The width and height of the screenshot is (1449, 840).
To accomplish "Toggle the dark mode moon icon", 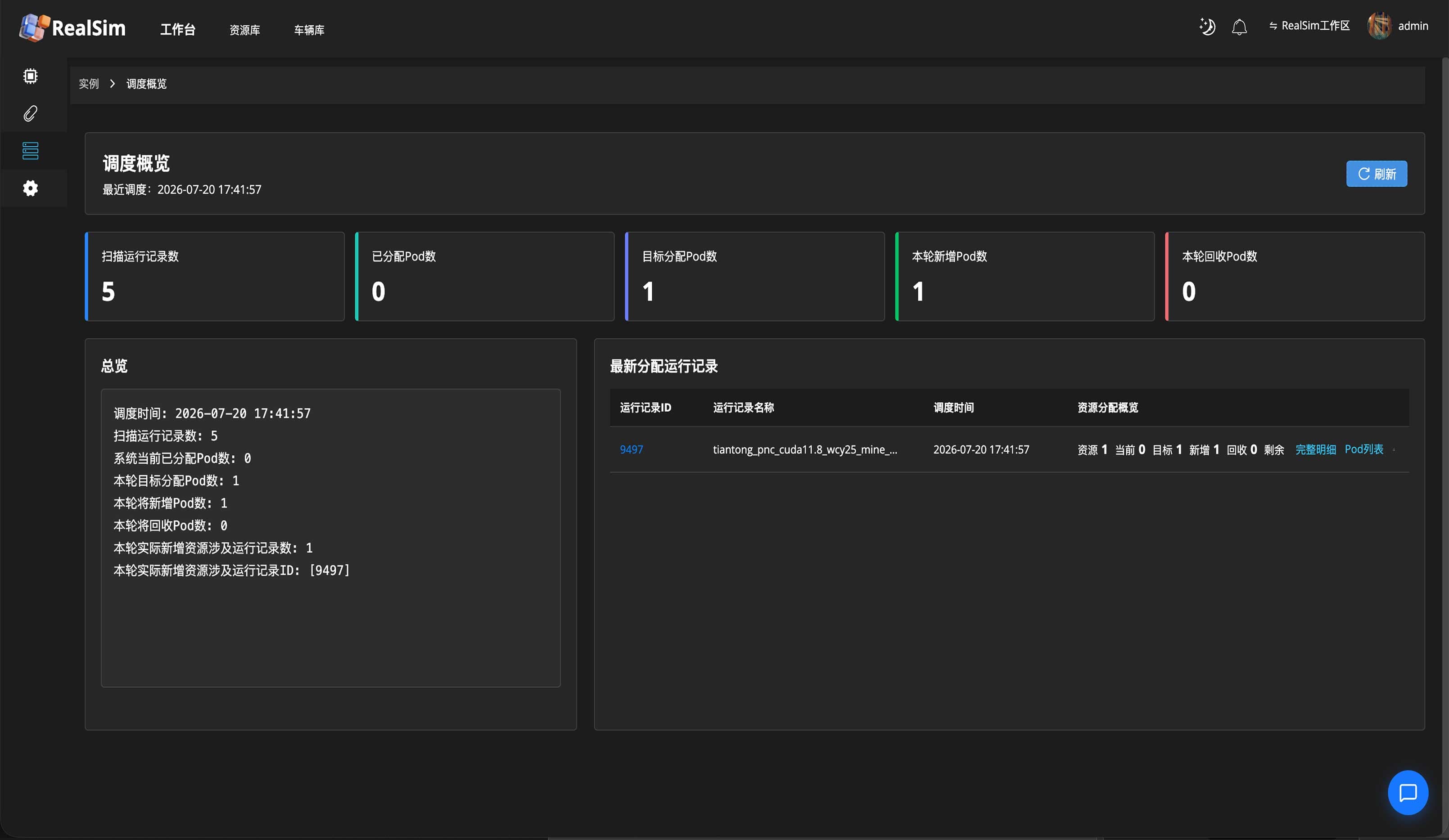I will (x=1207, y=27).
